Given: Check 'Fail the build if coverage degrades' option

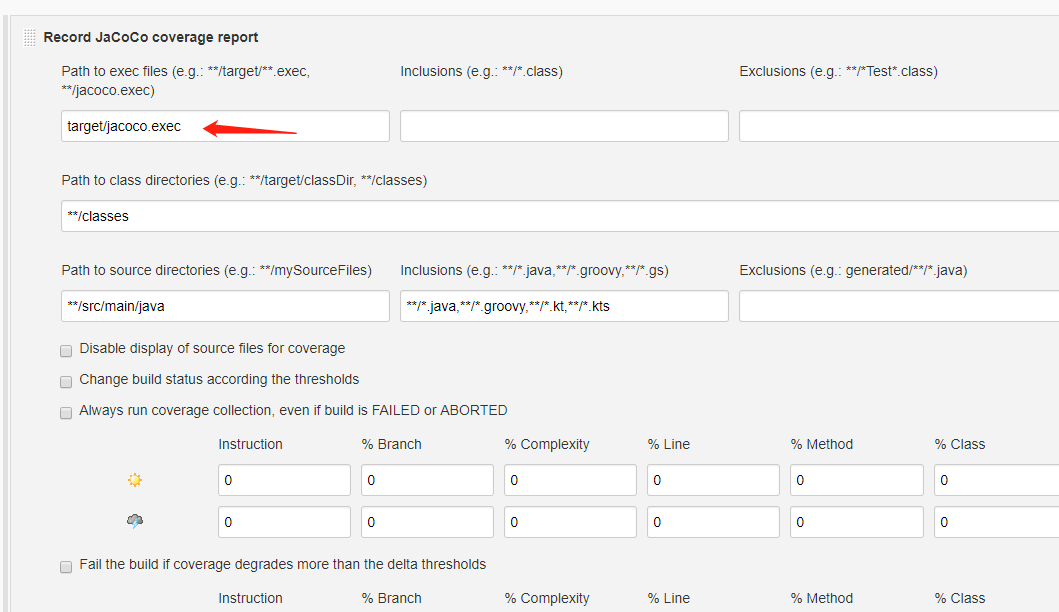Looking at the screenshot, I should [66, 564].
